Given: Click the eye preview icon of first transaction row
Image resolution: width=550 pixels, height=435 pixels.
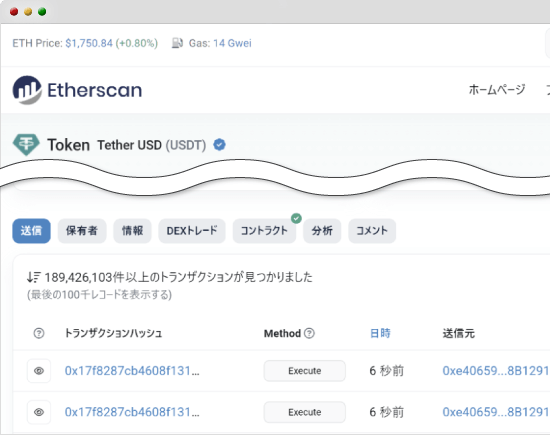Looking at the screenshot, I should tap(39, 371).
